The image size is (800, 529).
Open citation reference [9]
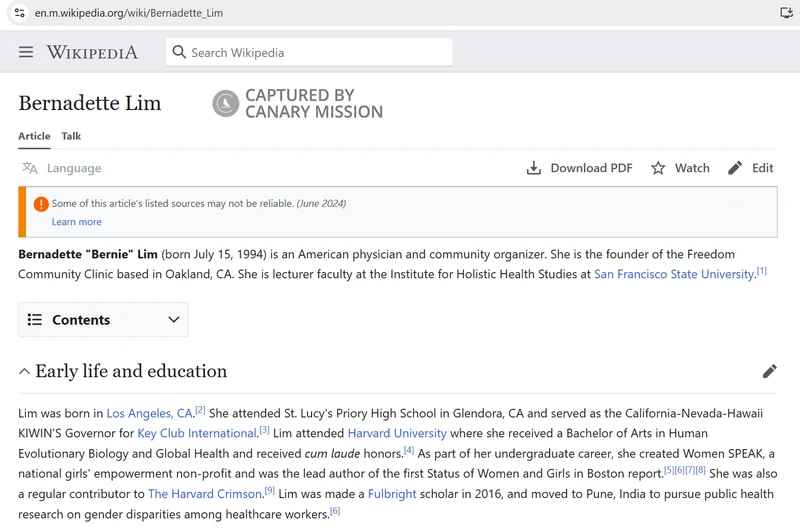click(x=270, y=491)
